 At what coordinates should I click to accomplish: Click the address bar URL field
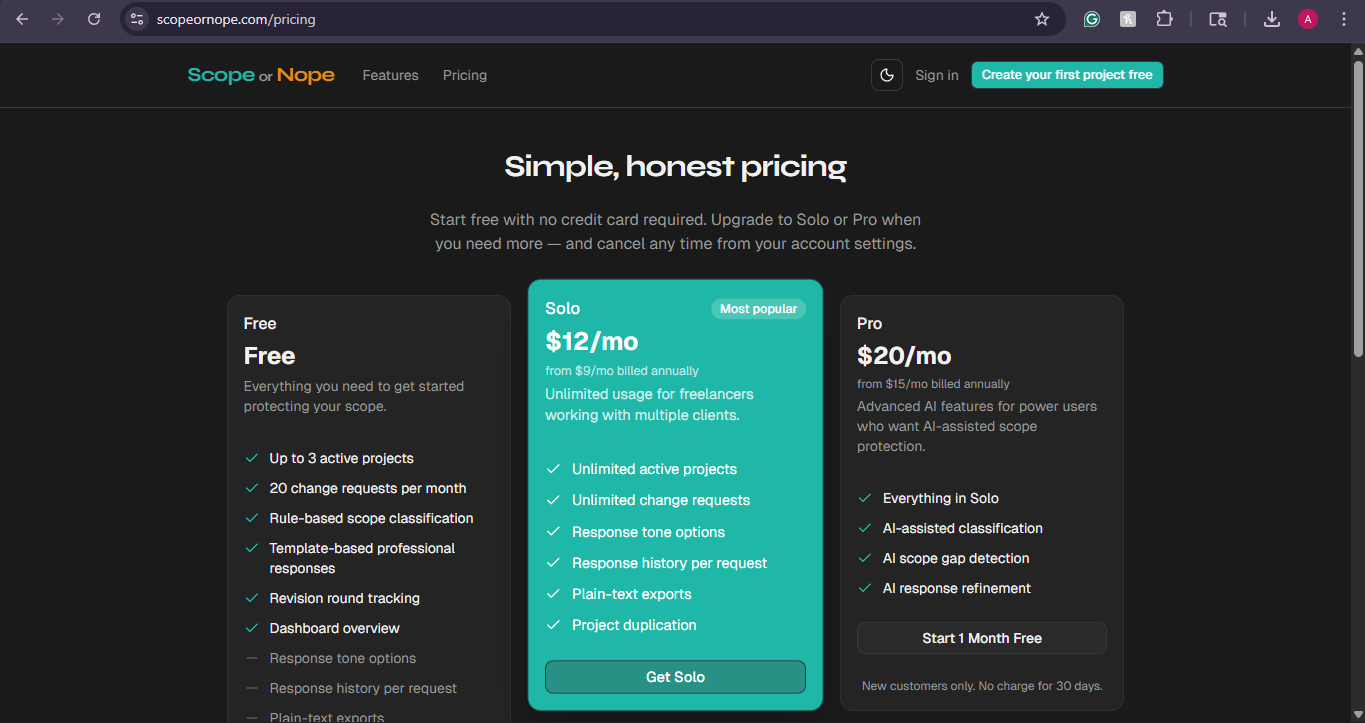590,19
